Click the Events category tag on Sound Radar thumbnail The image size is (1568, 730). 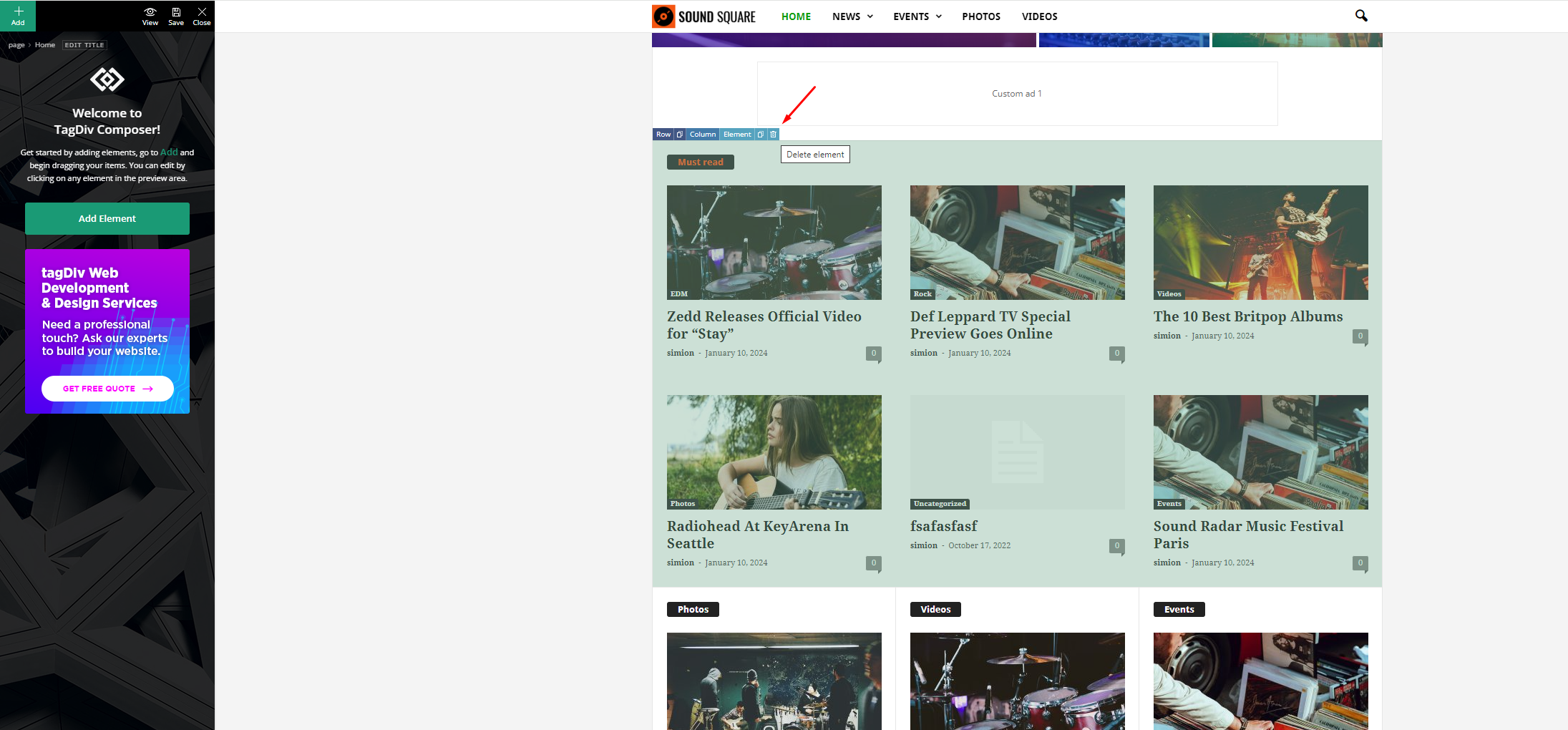(x=1169, y=504)
